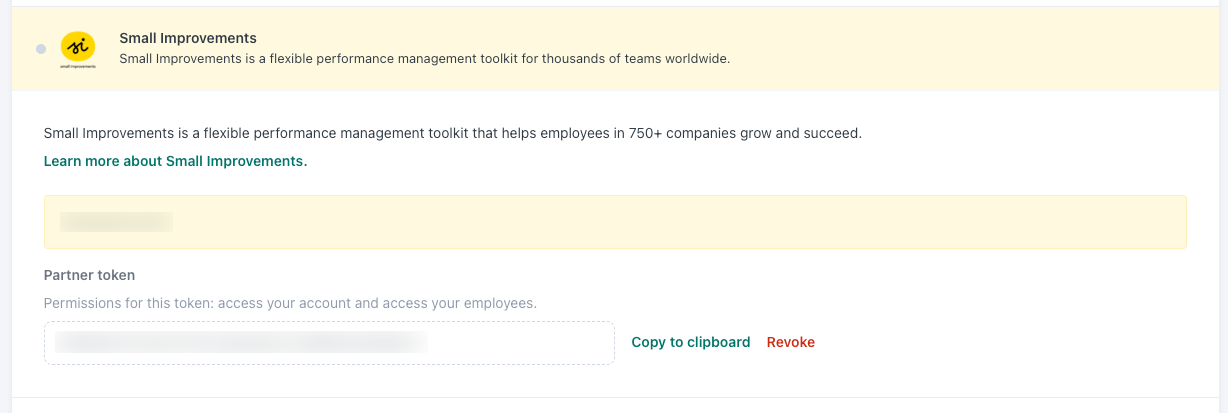Image resolution: width=1228 pixels, height=413 pixels.
Task: Click the Partner token label
Action: [89, 275]
